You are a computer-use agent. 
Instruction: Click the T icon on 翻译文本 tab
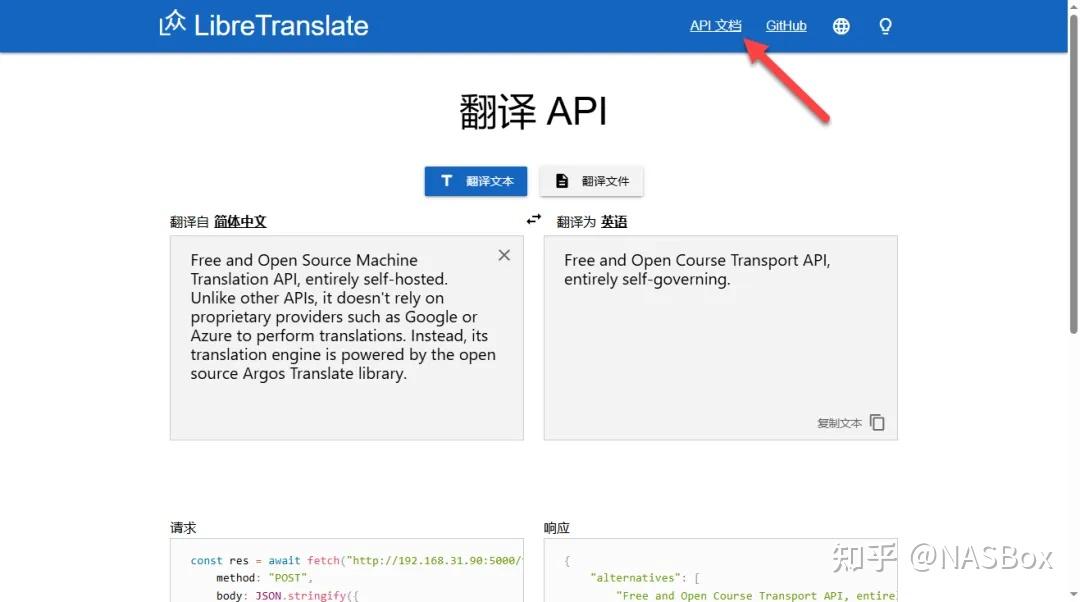coord(447,181)
